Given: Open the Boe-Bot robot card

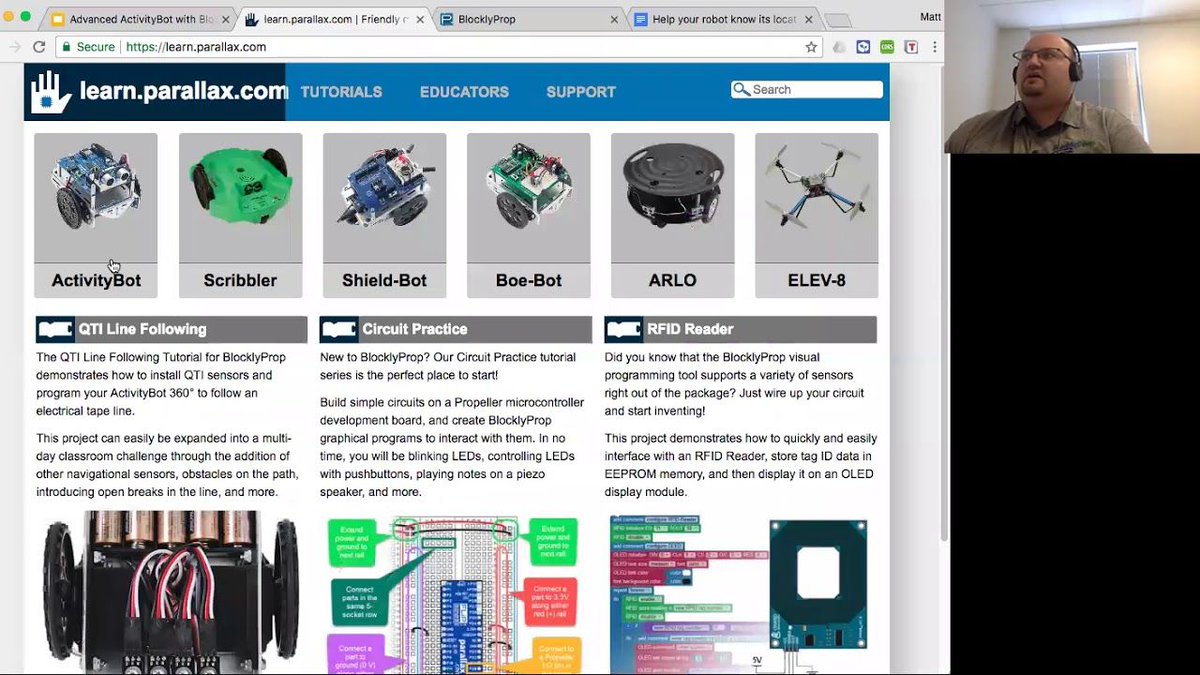Looking at the screenshot, I should [528, 215].
